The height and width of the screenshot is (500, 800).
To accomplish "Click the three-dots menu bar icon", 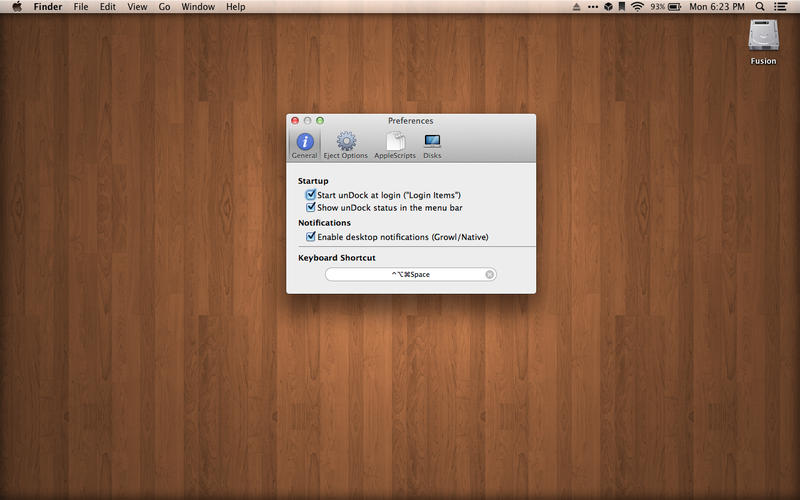I will tap(592, 7).
